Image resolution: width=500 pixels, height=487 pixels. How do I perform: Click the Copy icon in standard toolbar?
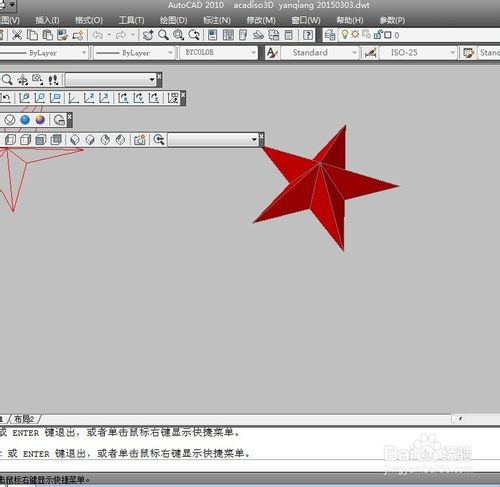(x=32, y=35)
